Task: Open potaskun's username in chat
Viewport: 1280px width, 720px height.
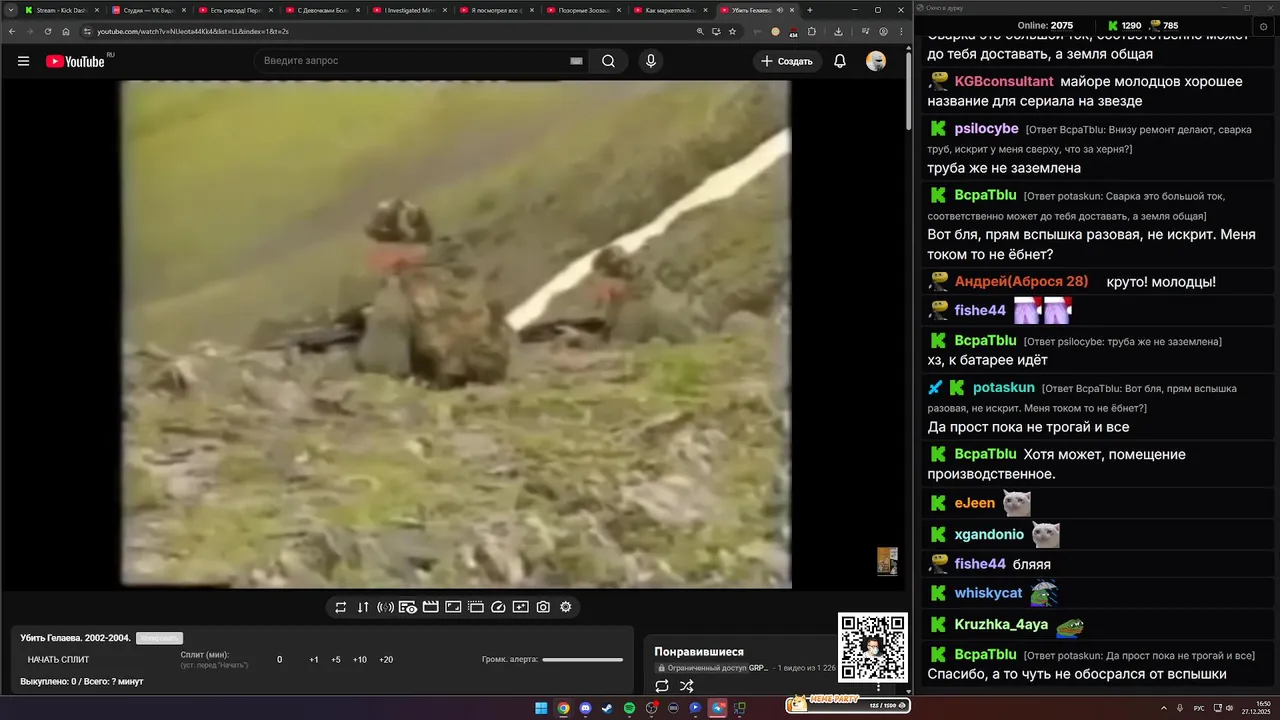Action: click(x=1004, y=387)
